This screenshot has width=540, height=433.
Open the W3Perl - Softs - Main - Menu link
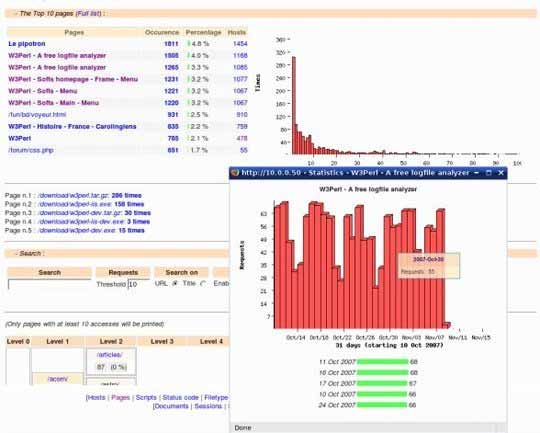[53, 103]
